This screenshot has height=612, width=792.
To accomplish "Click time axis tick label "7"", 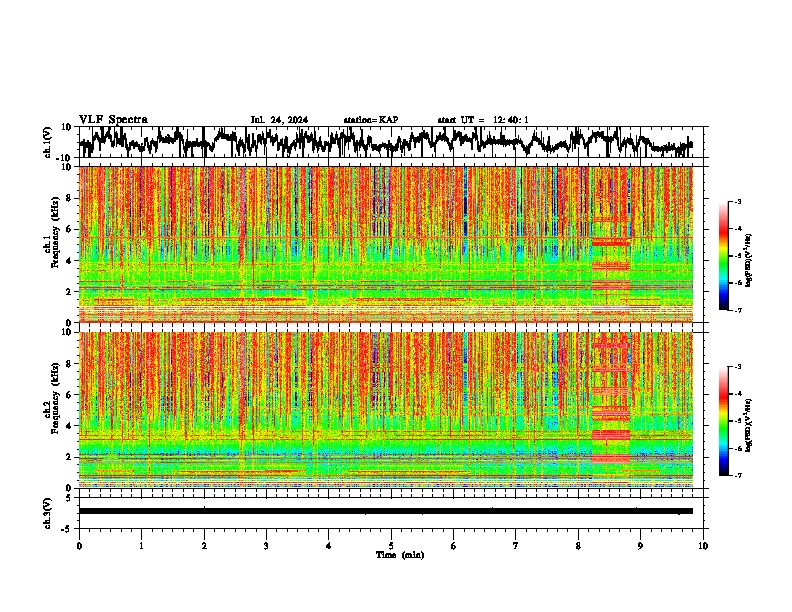I will point(516,546).
